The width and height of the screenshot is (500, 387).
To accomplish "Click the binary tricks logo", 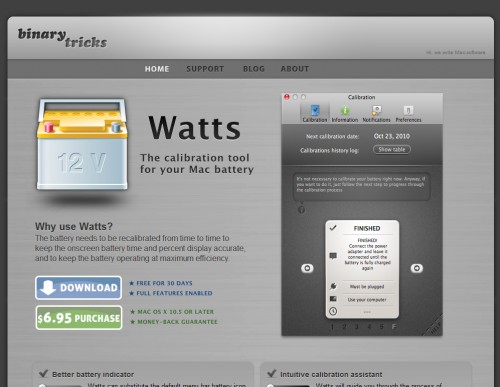I will click(62, 38).
